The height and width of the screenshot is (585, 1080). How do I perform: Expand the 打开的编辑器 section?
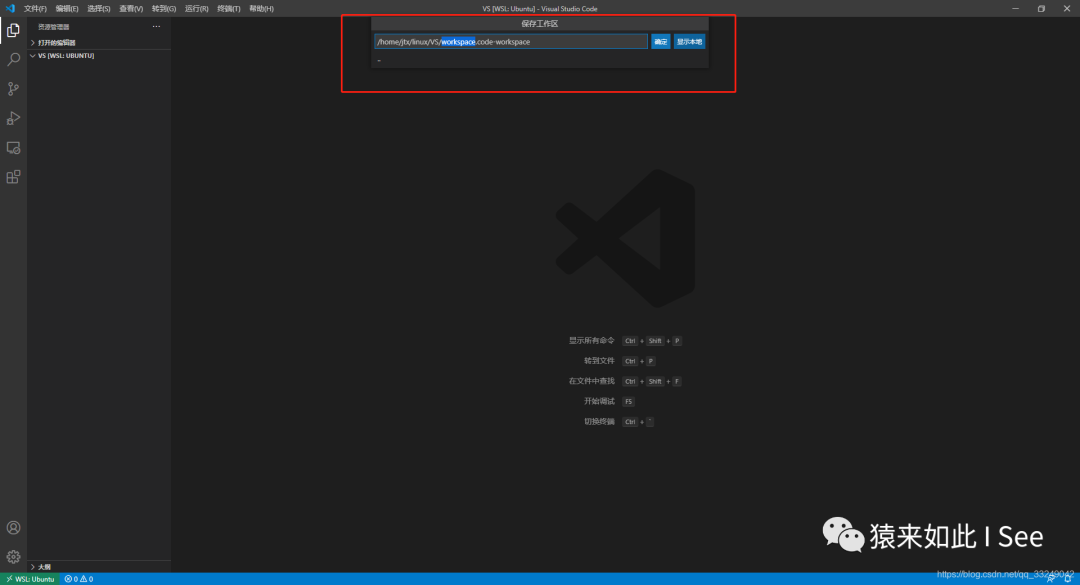pos(98,43)
